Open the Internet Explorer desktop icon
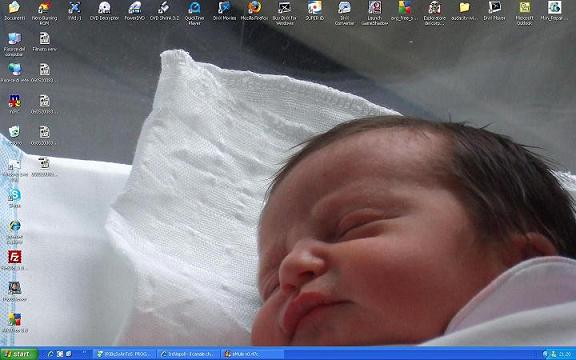This screenshot has width=576, height=360. (15, 232)
